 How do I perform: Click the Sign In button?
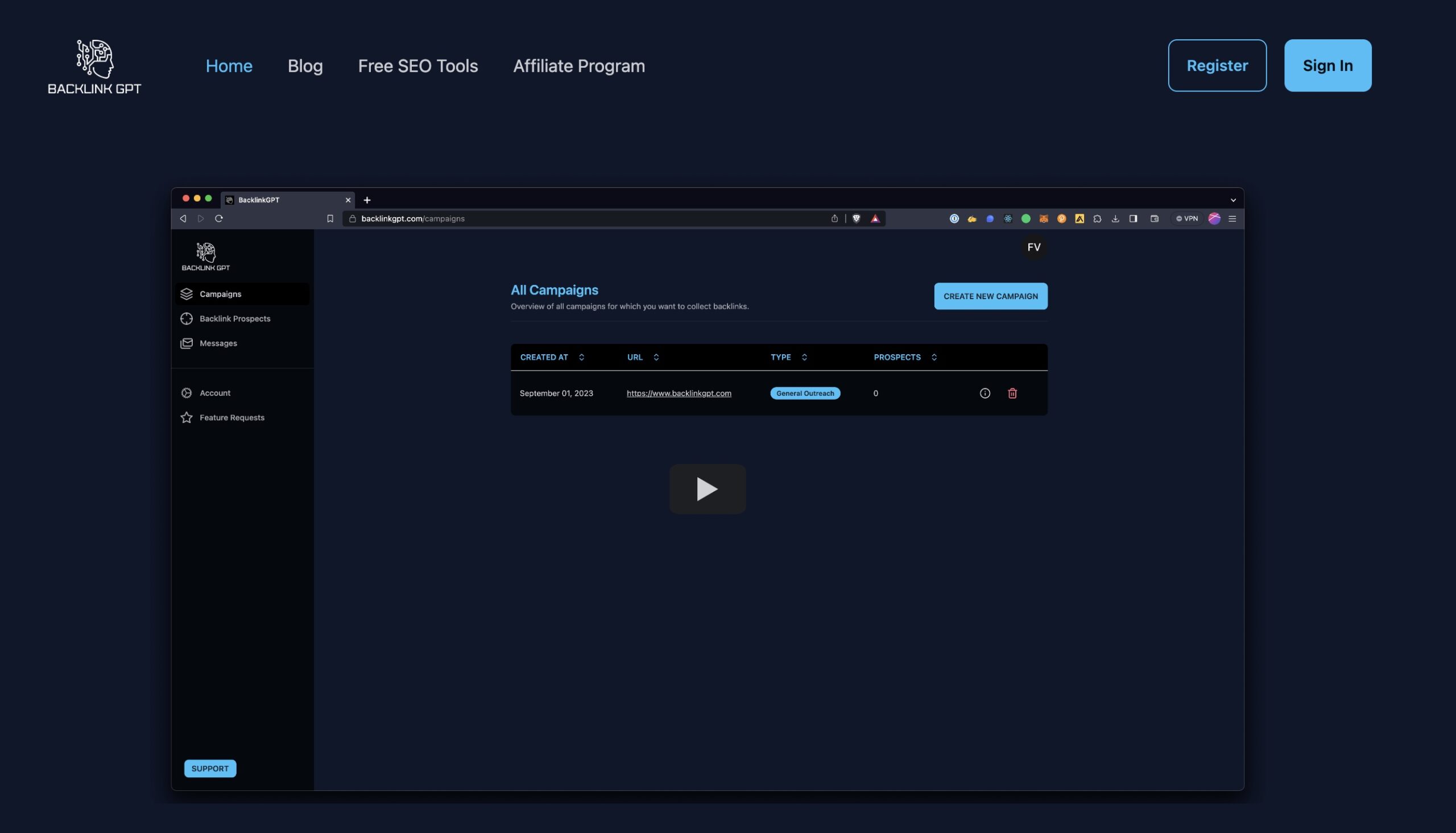(x=1327, y=65)
